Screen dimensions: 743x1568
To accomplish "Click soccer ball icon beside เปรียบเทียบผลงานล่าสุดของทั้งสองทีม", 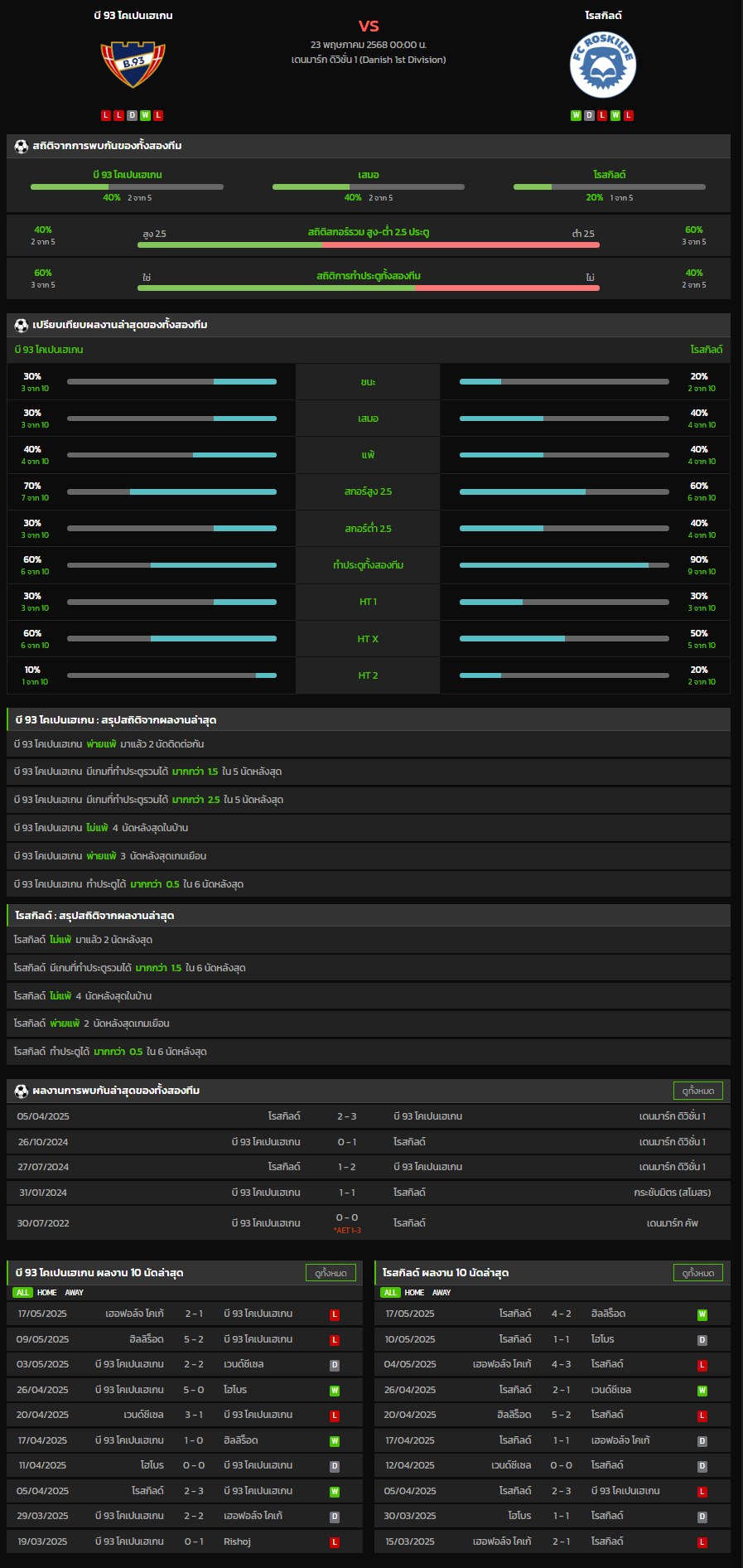I will (22, 325).
